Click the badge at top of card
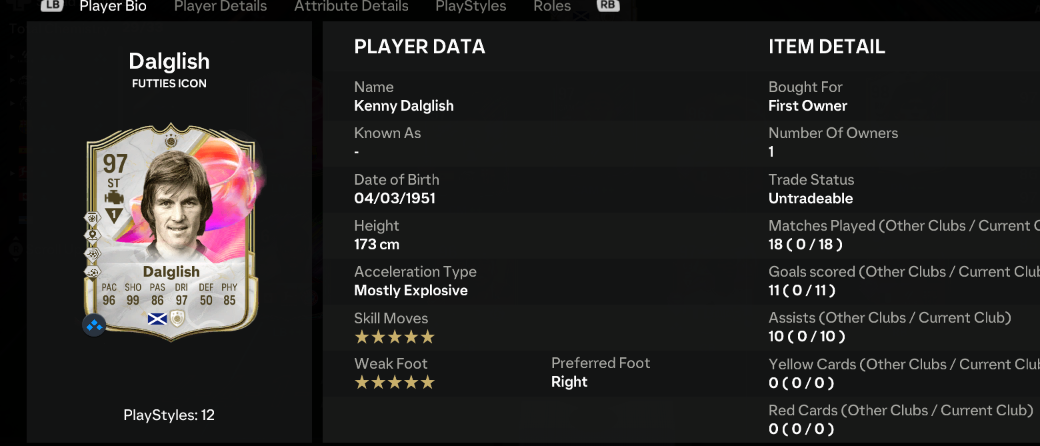1040x446 pixels. 170,142
